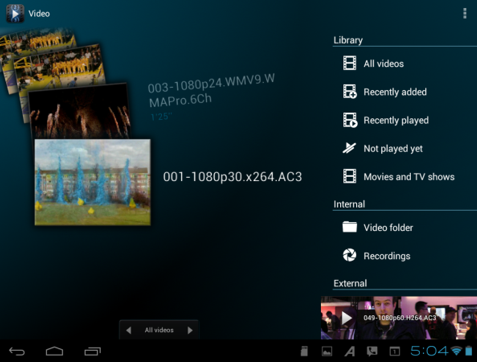
Task: Tap the 5:04 clock in status bar
Action: [429, 351]
